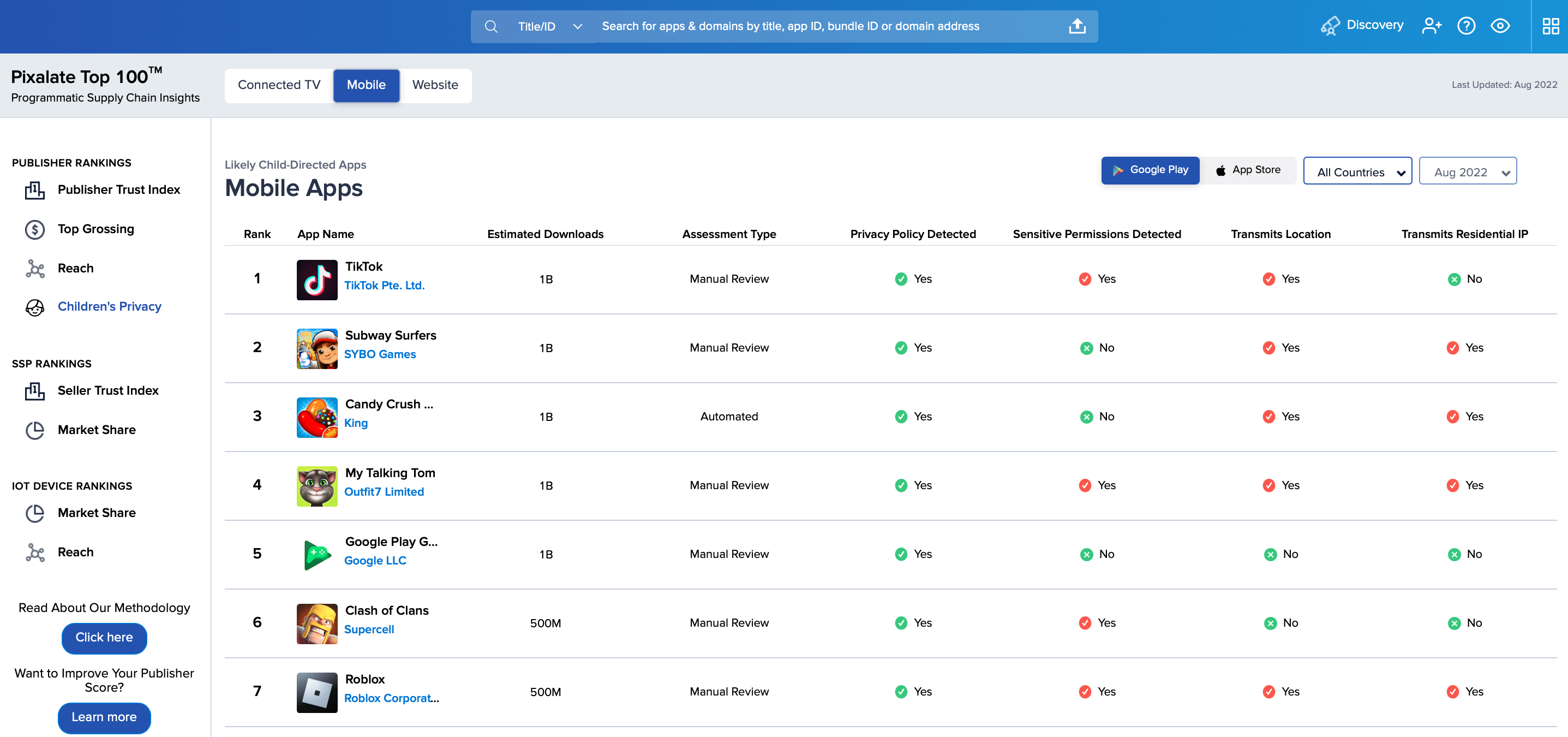Click the Candy Crush app icon
1568x737 pixels.
[x=316, y=417]
